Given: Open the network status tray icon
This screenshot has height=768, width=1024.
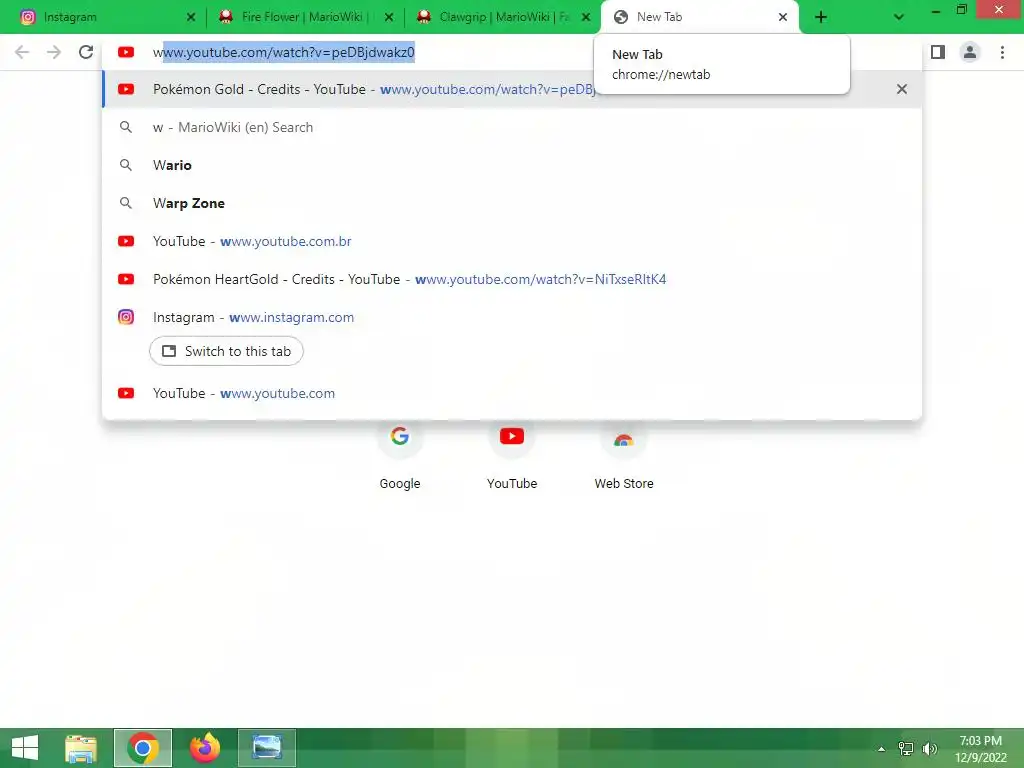Looking at the screenshot, I should [906, 749].
